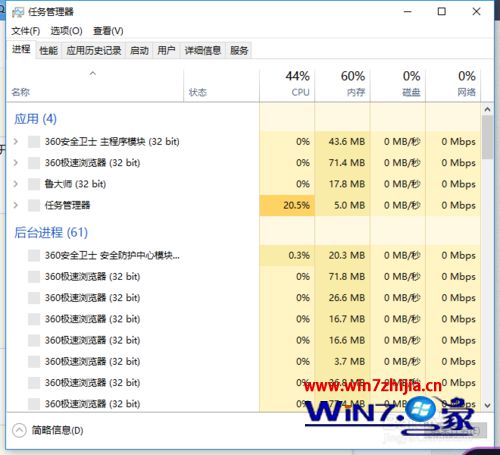The height and width of the screenshot is (455, 500).
Task: Switch to the 性能 tab
Action: pos(48,50)
